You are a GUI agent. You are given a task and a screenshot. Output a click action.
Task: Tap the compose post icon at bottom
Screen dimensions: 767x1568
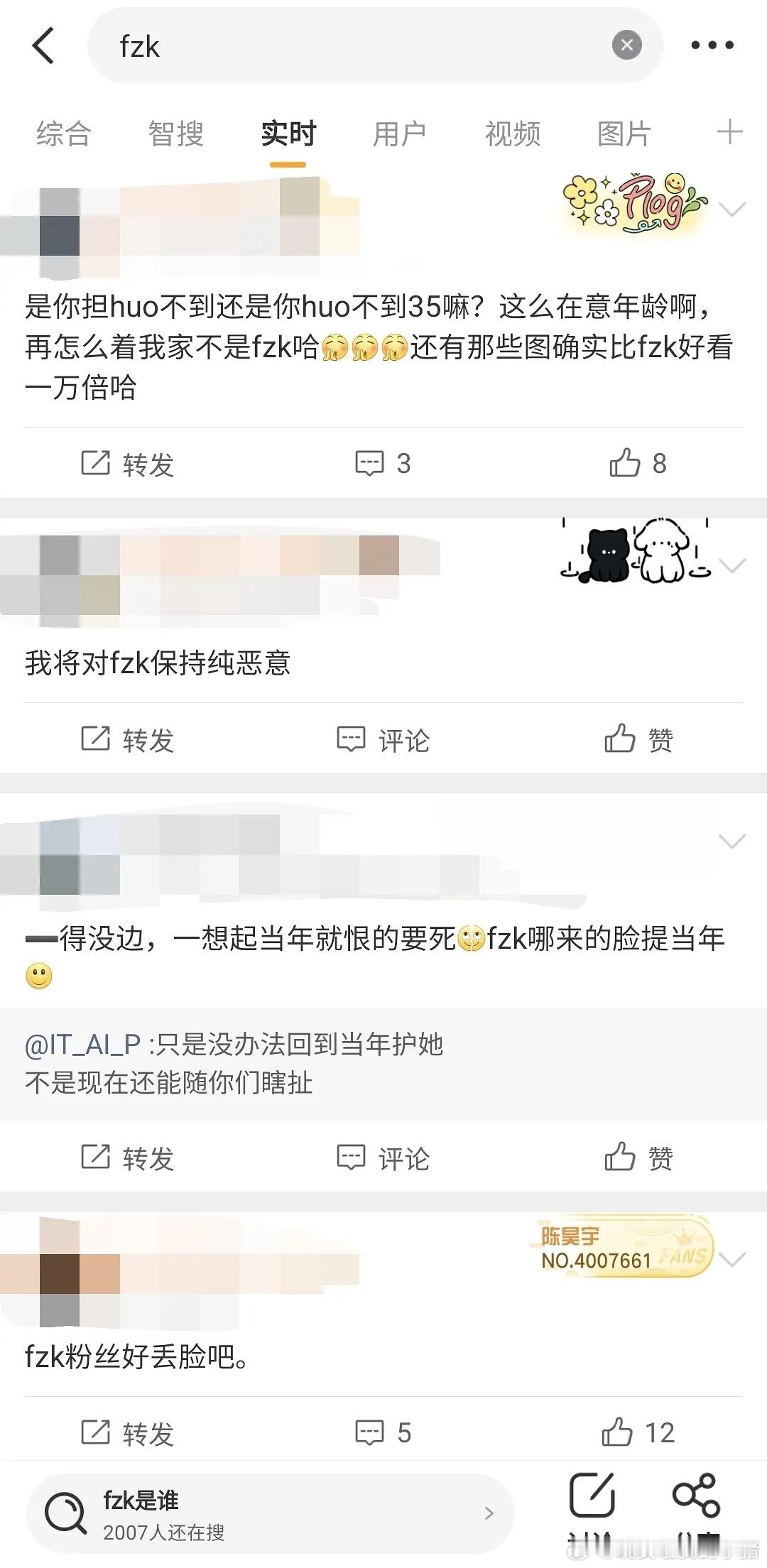point(592,1495)
